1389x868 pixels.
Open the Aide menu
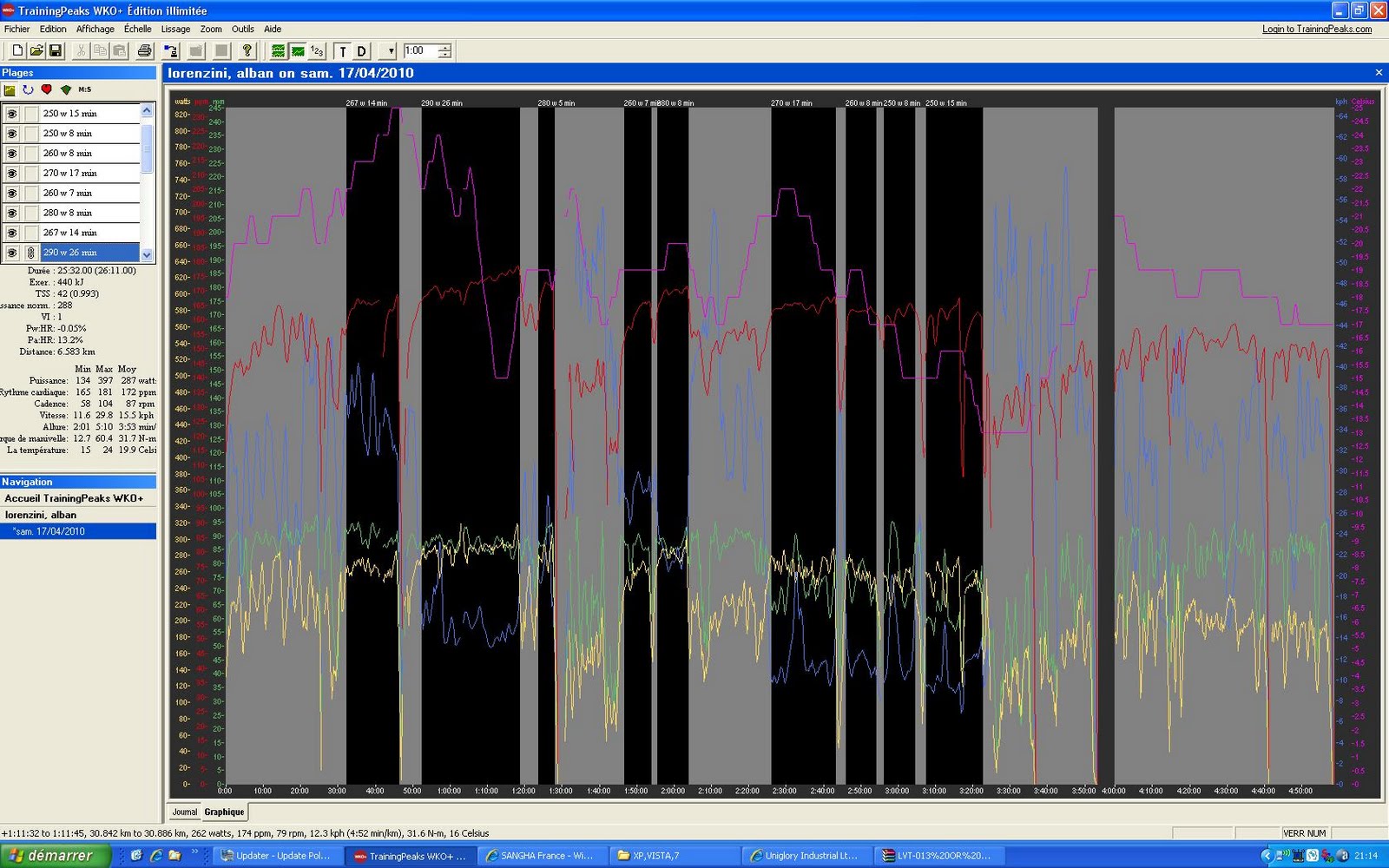coord(273,29)
